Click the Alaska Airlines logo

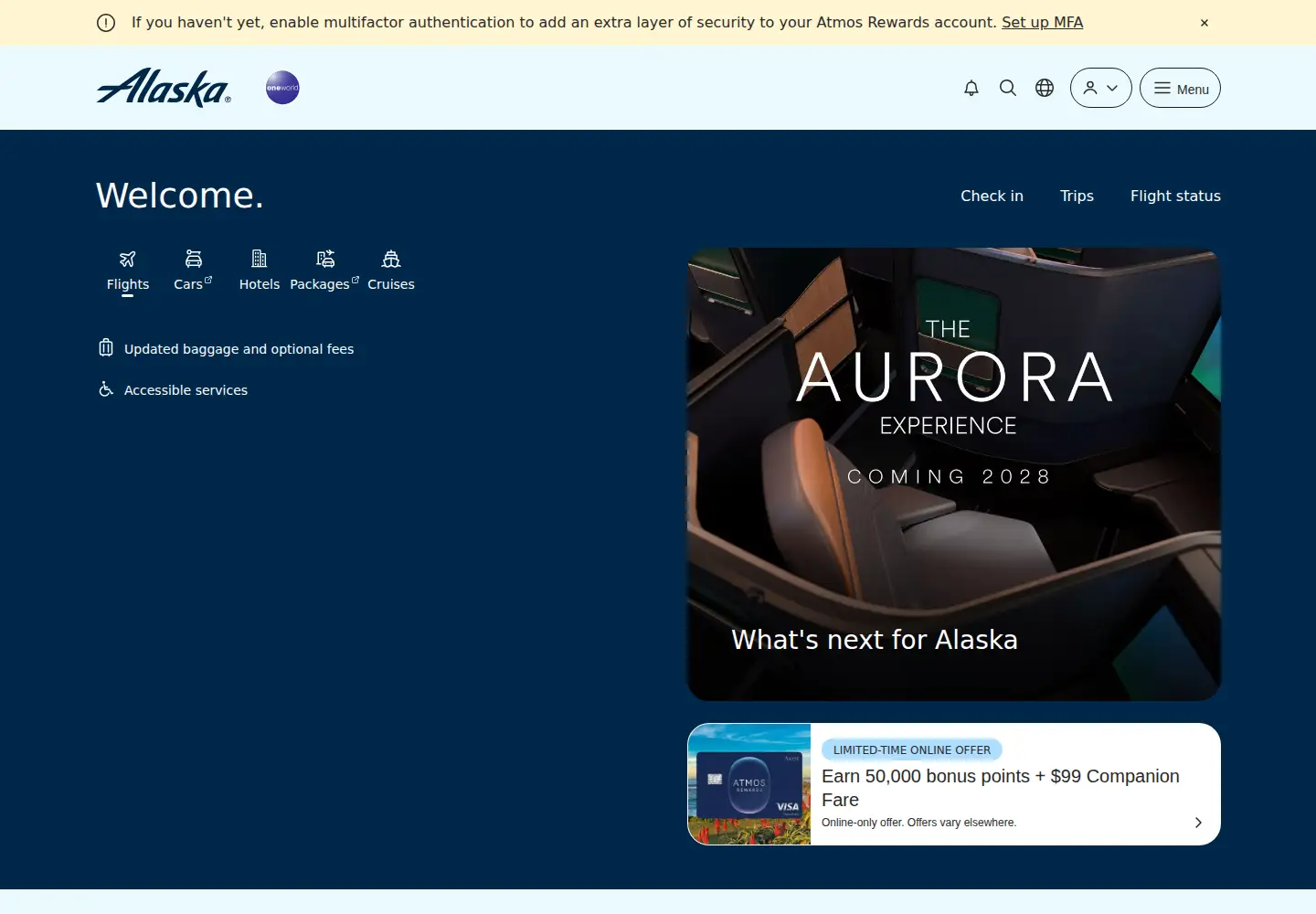point(164,88)
